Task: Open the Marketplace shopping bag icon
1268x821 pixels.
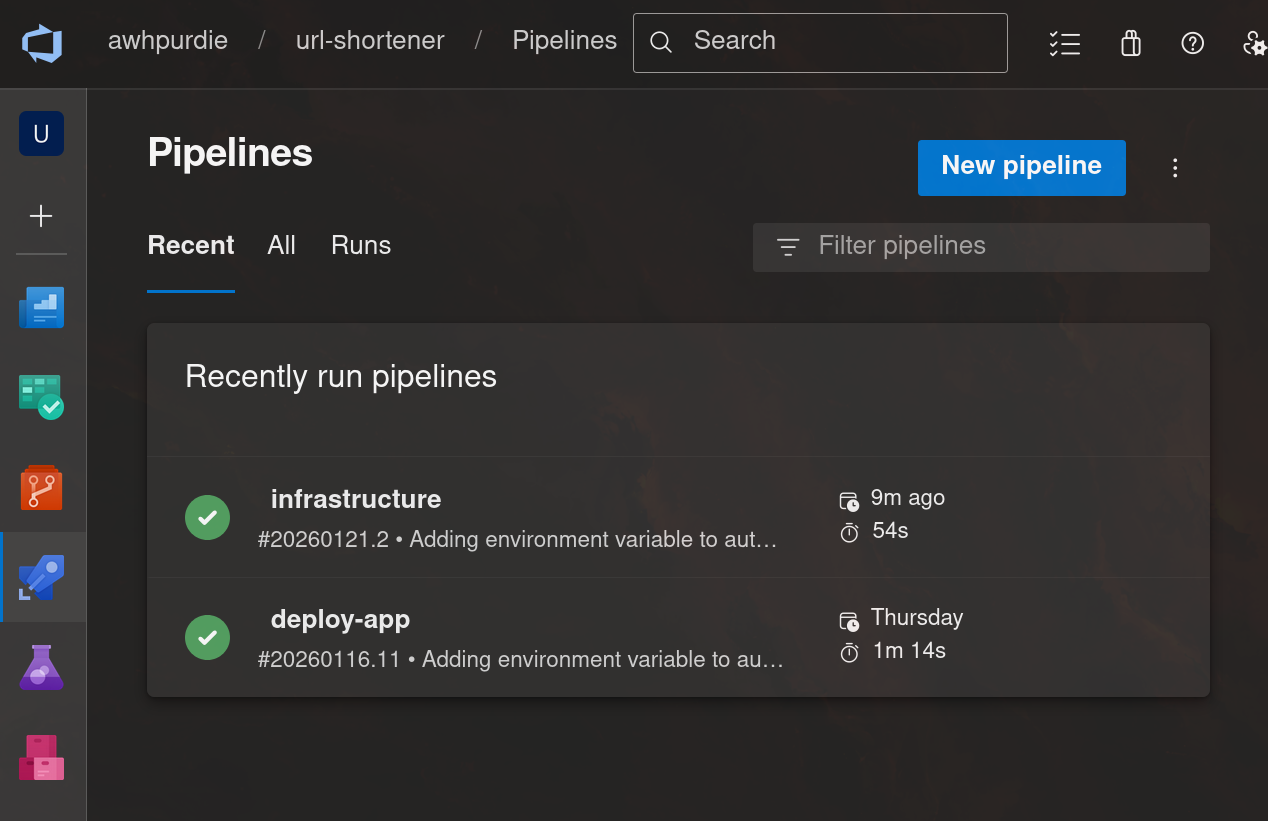Action: tap(1130, 43)
